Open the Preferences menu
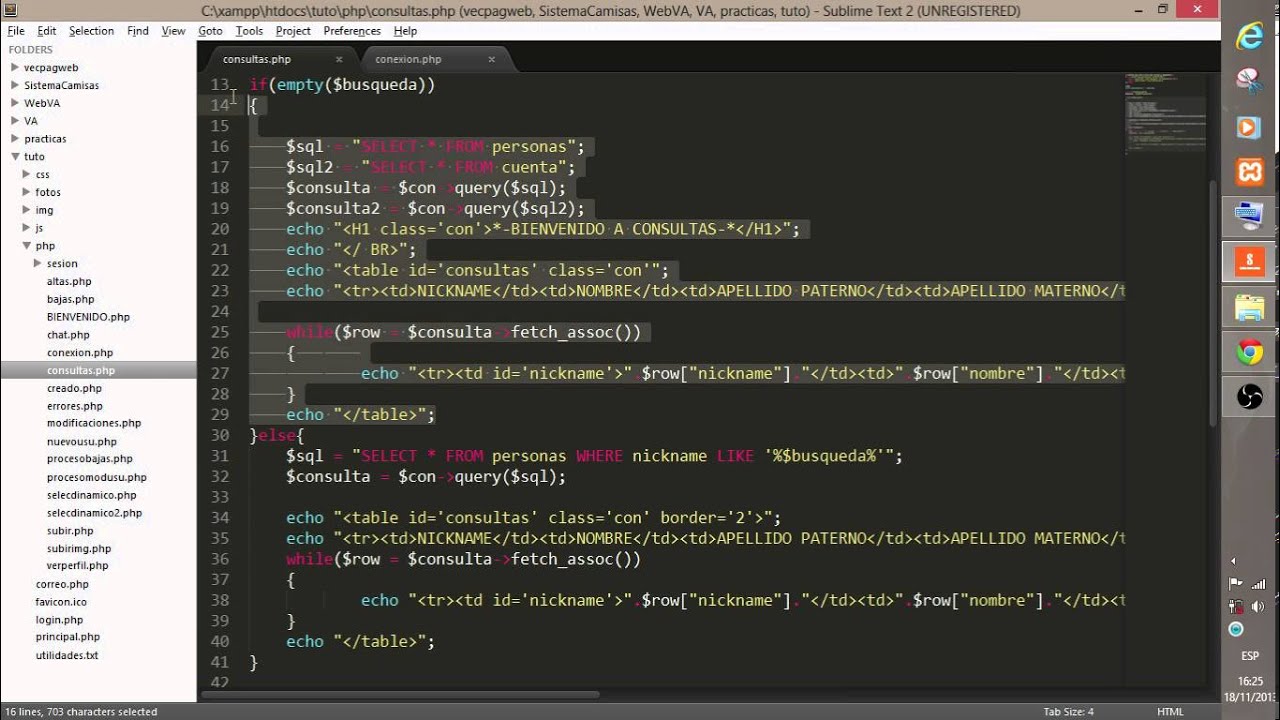The height and width of the screenshot is (720, 1280). click(352, 31)
